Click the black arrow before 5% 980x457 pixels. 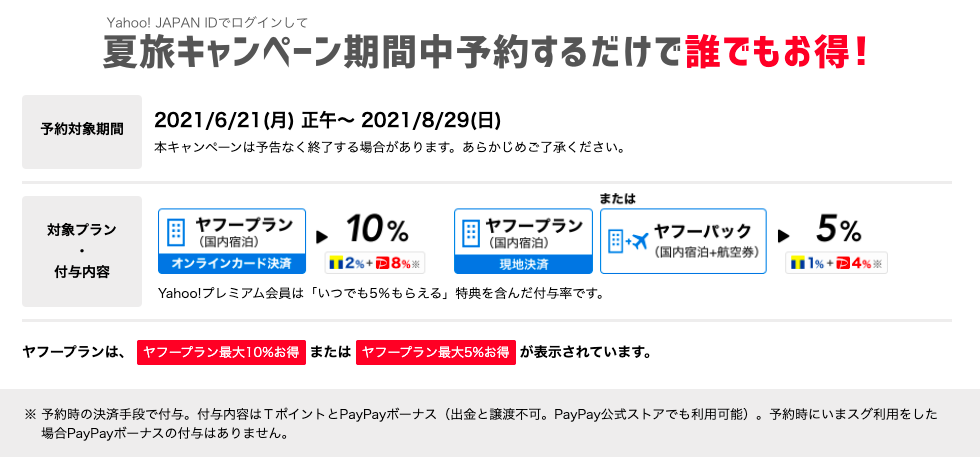tap(783, 237)
